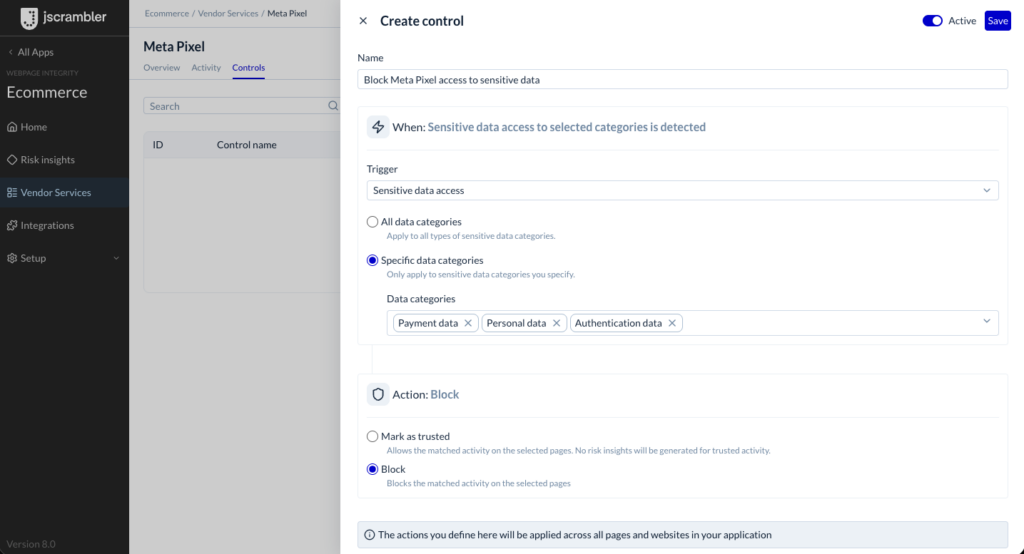This screenshot has width=1024, height=554.
Task: Click the search magnifier icon
Action: tap(333, 106)
